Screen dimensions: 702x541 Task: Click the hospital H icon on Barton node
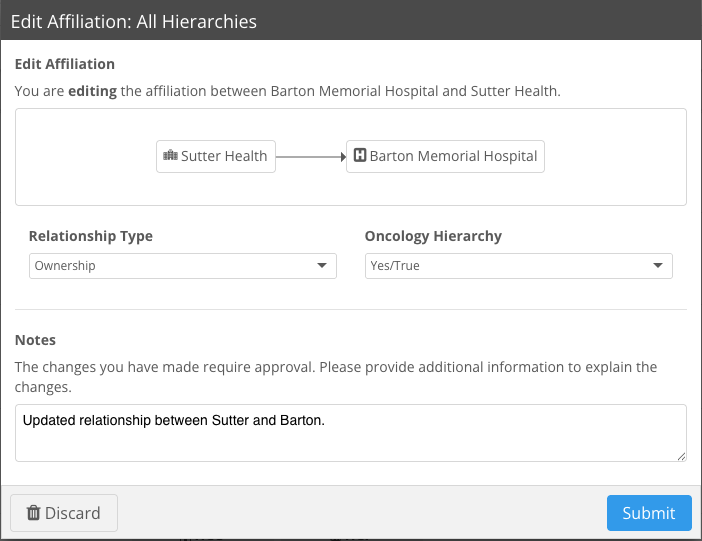coord(359,156)
